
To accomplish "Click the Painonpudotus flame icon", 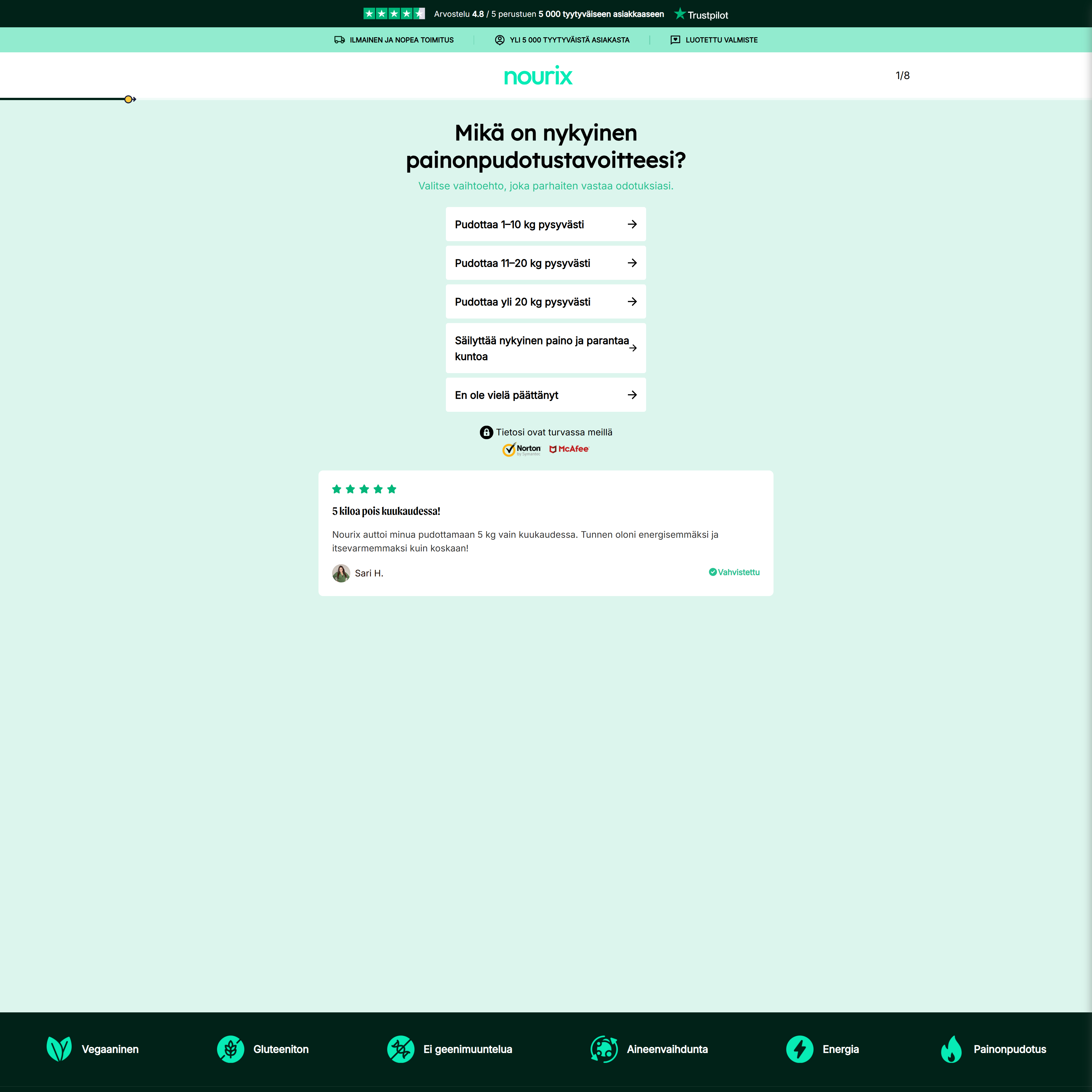I will pyautogui.click(x=951, y=1049).
